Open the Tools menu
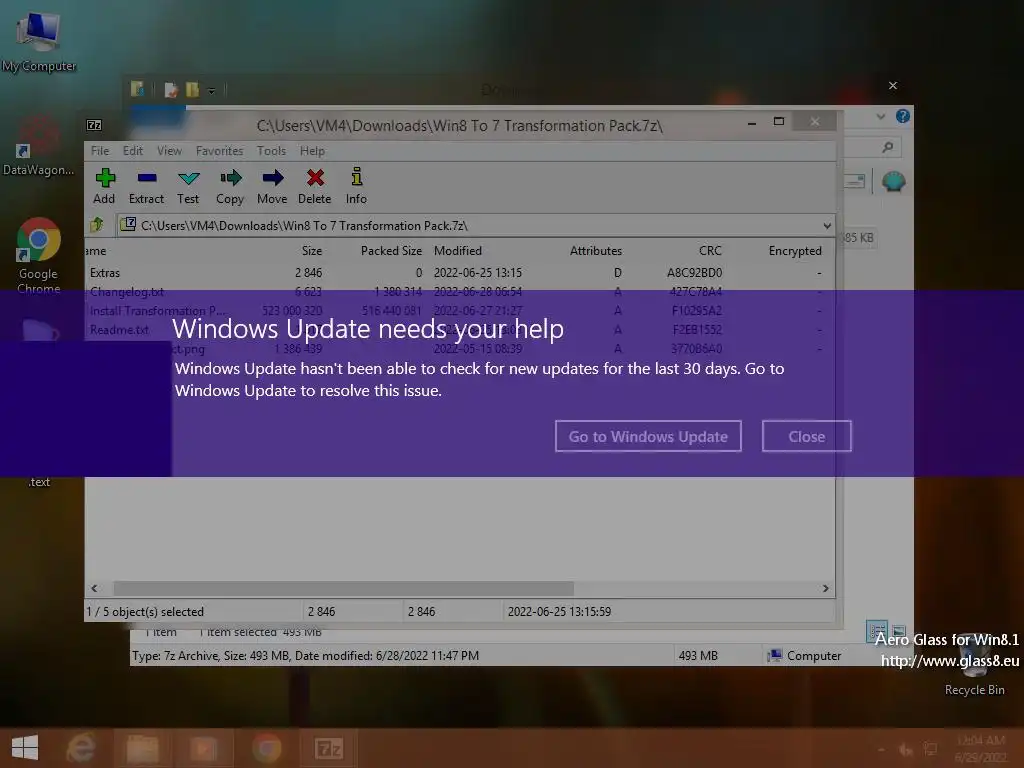 271,151
